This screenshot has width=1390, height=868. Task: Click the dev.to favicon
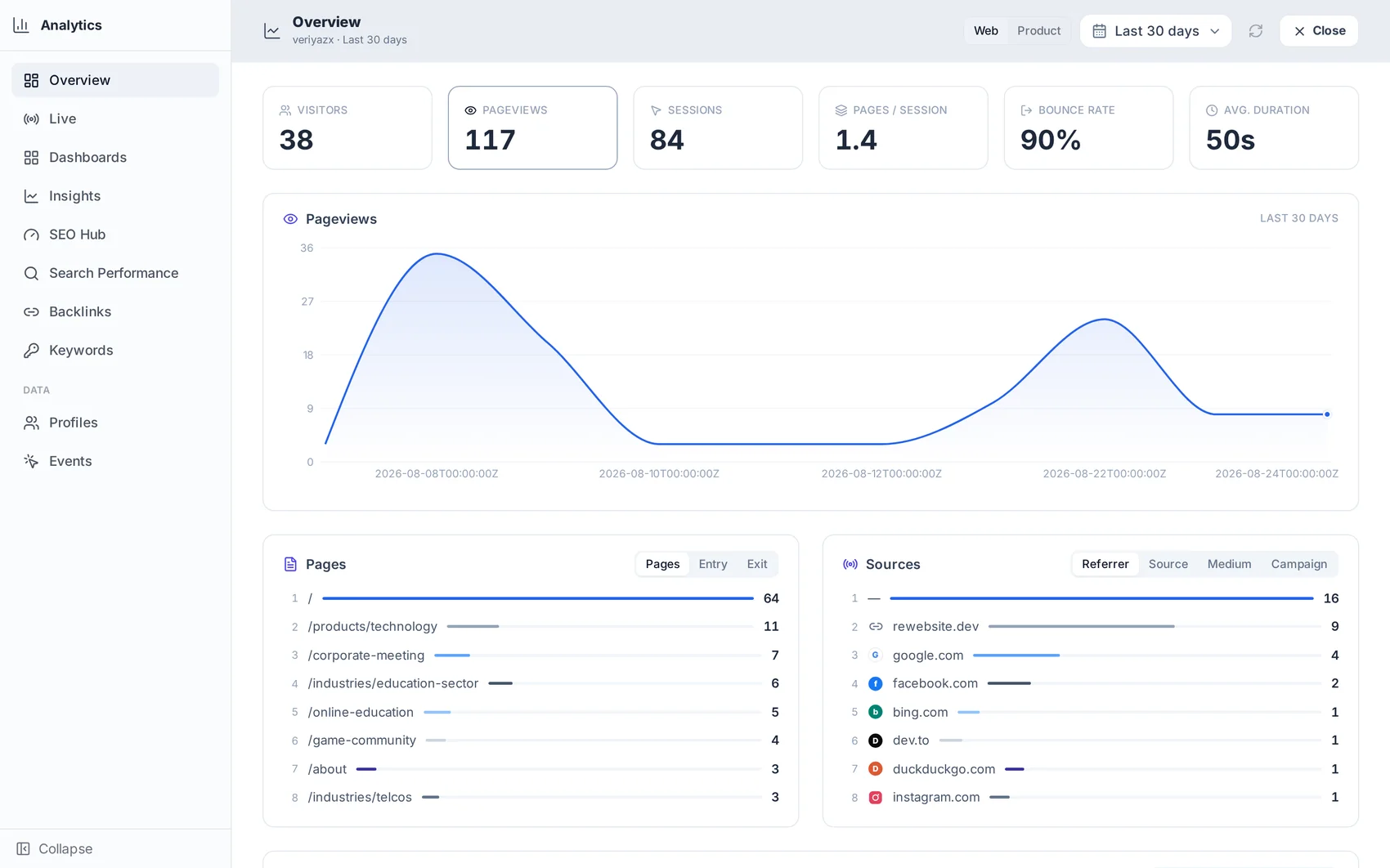pos(876,740)
